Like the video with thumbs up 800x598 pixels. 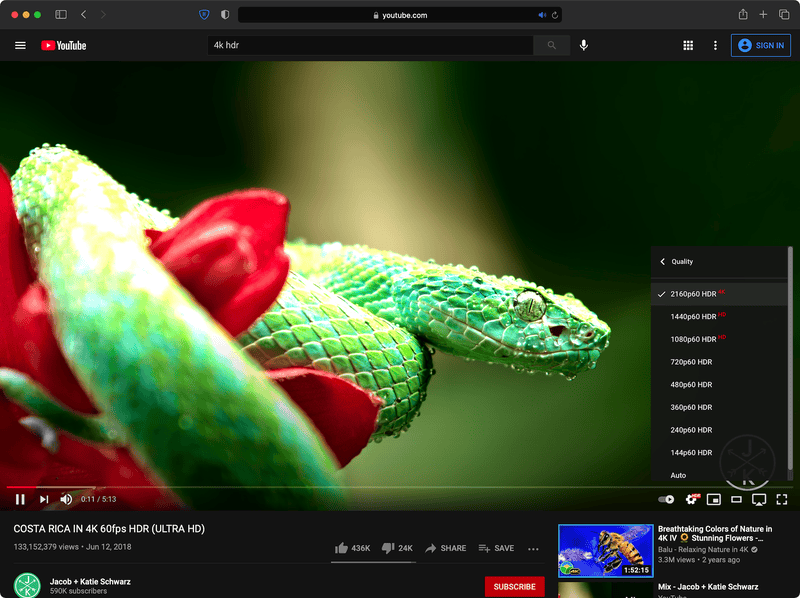[x=353, y=548]
